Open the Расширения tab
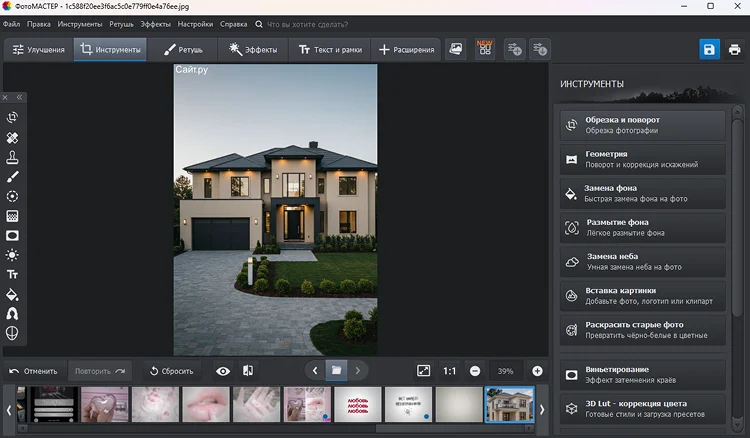Screen dimensions: 750x438 point(407,50)
